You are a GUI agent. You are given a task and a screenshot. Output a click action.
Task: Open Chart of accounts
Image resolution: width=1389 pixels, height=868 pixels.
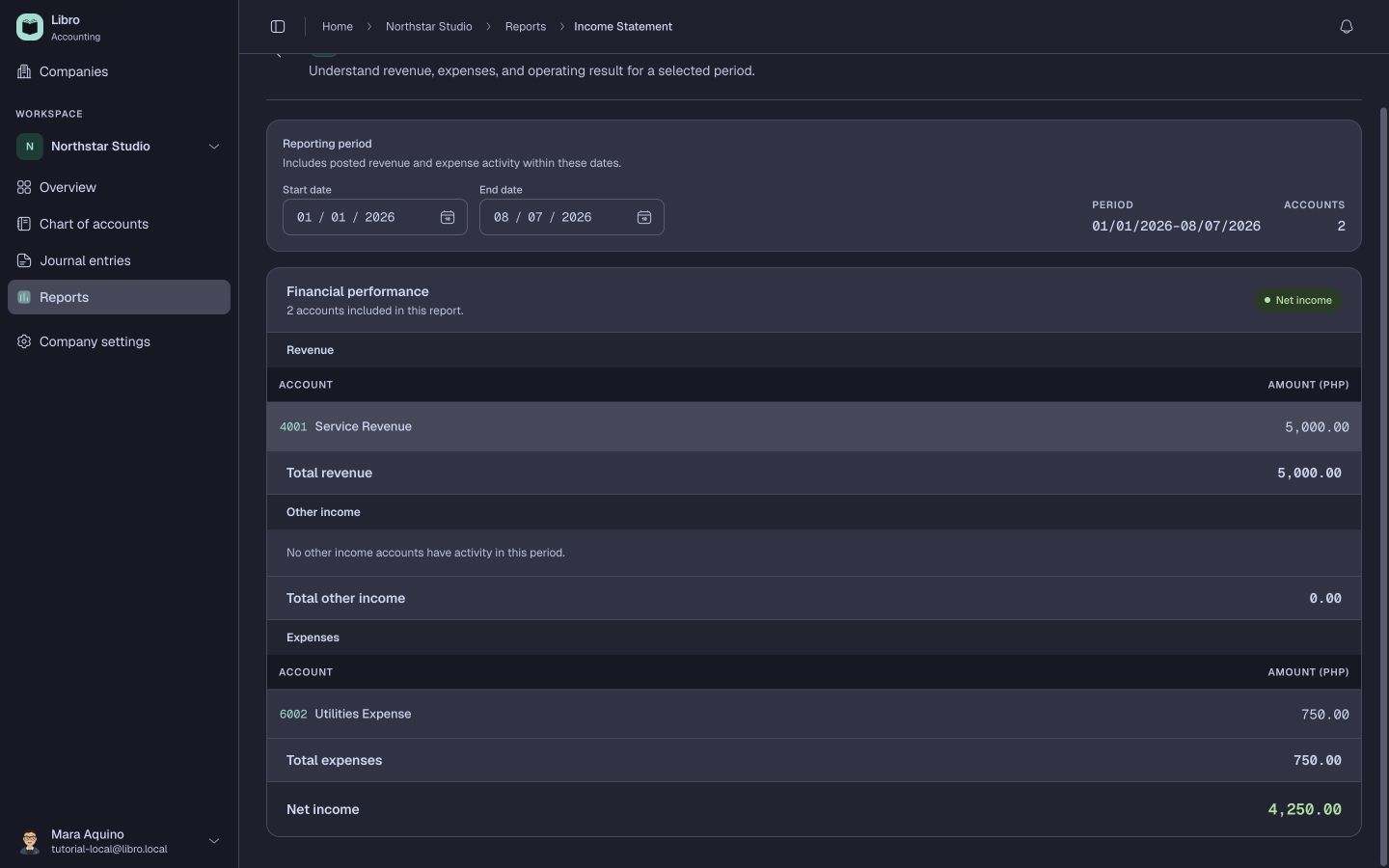[x=119, y=224]
